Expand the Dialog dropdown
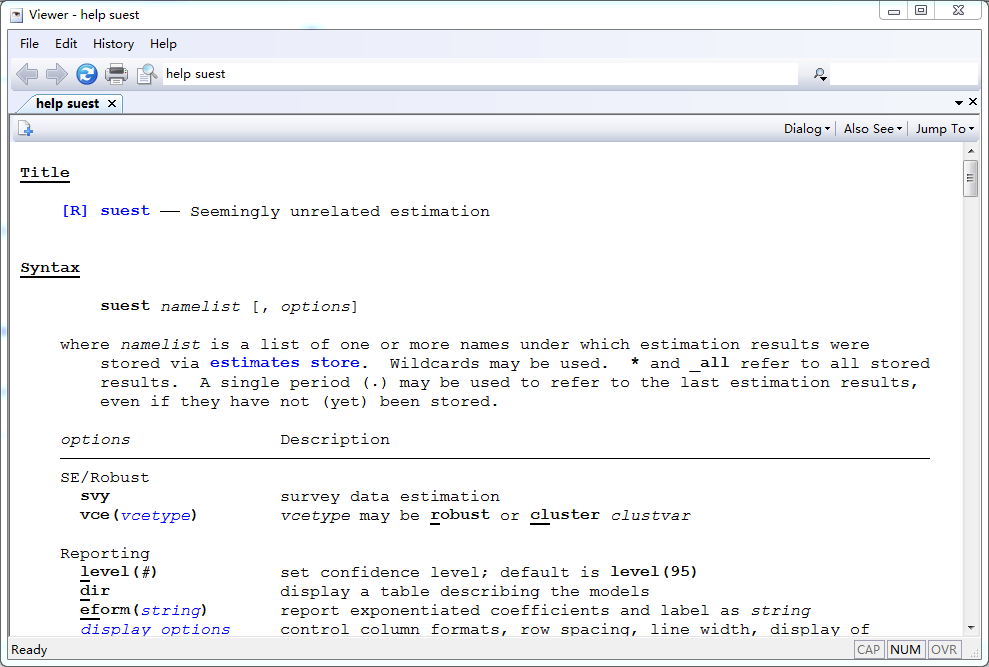The width and height of the screenshot is (989, 667). tap(807, 129)
